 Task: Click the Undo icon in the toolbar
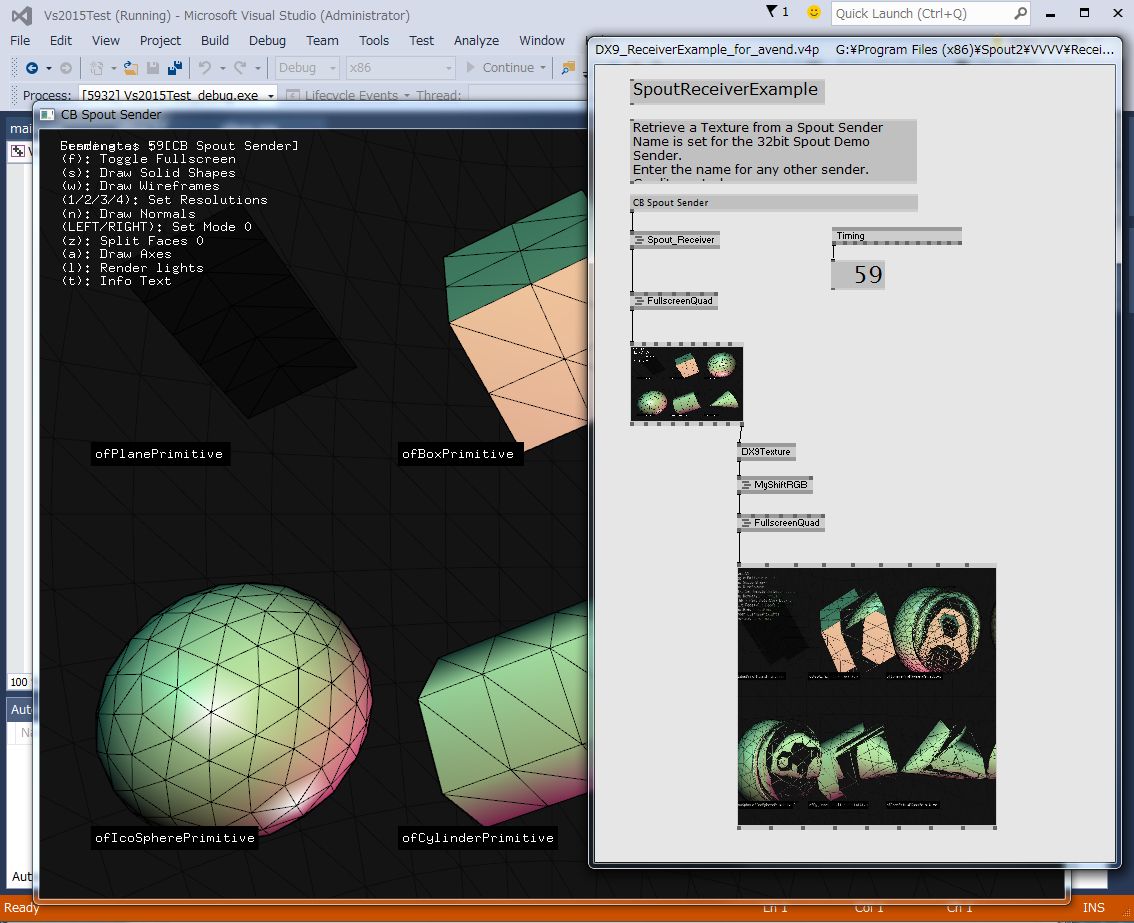point(205,68)
